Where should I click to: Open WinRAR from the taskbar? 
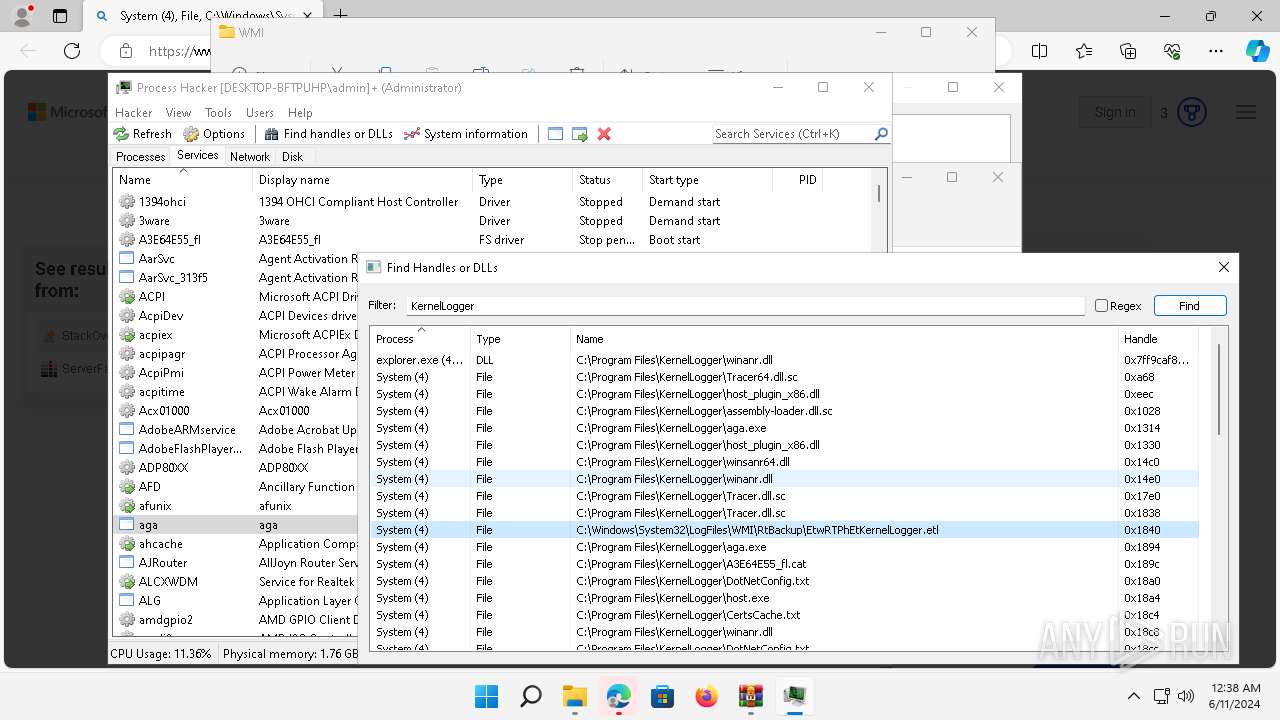click(751, 696)
